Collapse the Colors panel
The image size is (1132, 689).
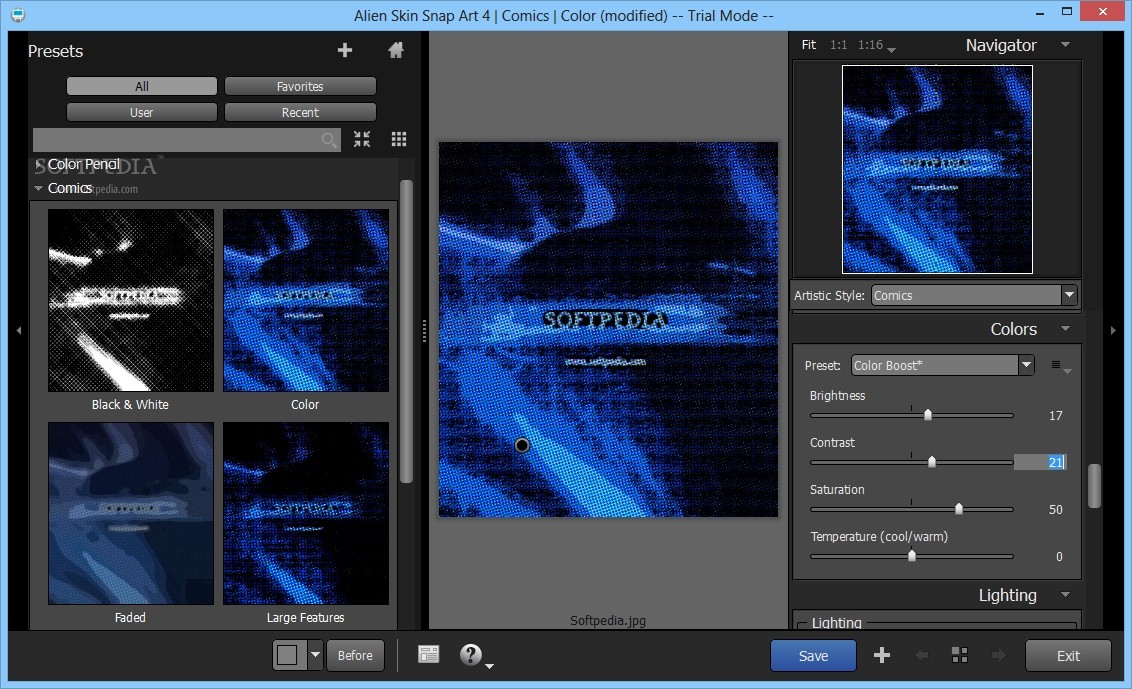point(1065,329)
